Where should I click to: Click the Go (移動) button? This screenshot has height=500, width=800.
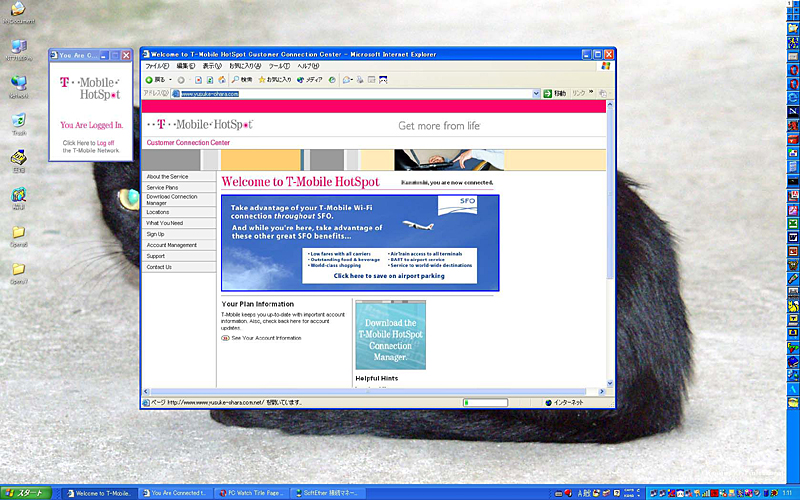tap(554, 93)
